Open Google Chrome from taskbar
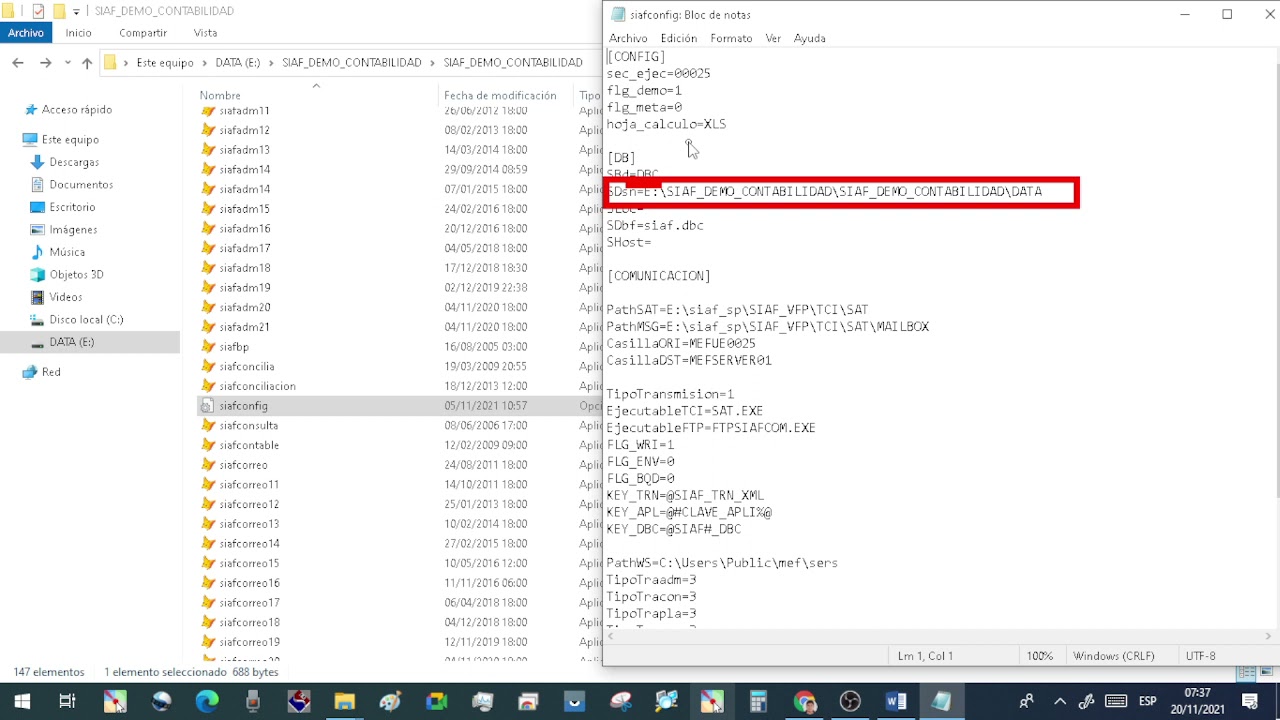Viewport: 1280px width, 720px height. 804,702
